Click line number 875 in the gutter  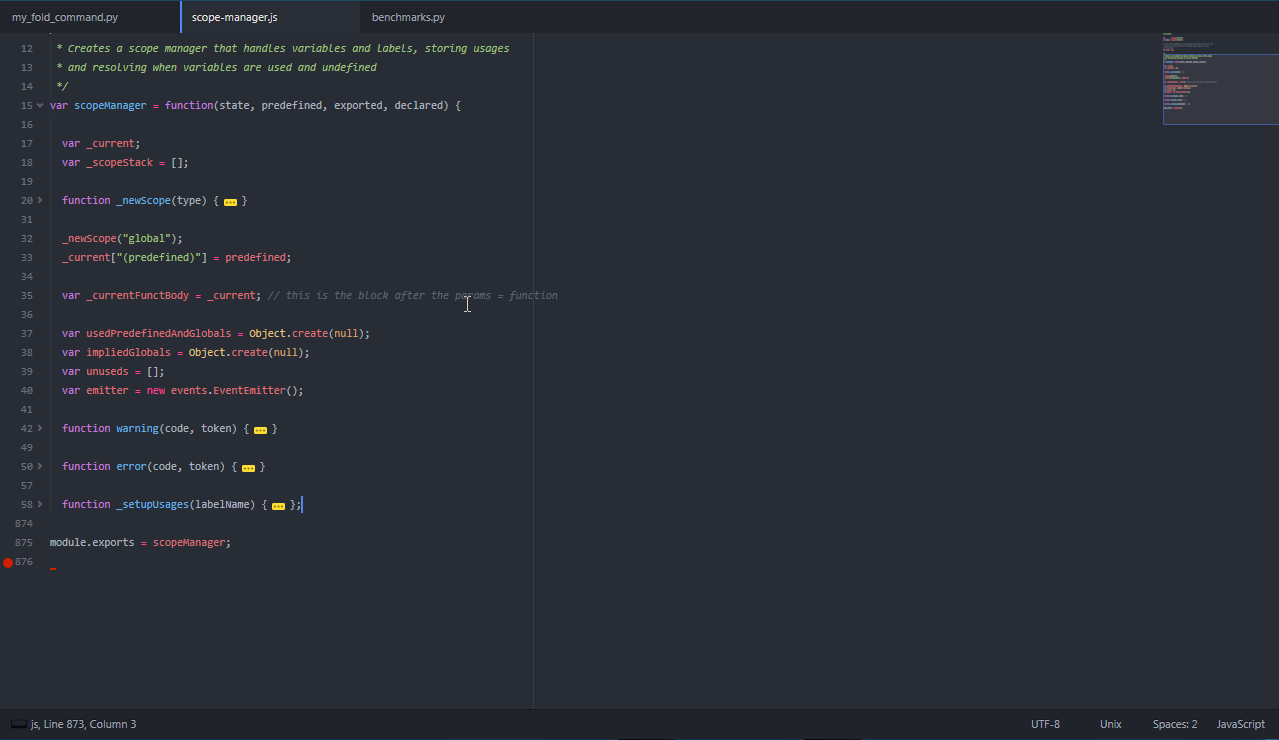(x=24, y=543)
